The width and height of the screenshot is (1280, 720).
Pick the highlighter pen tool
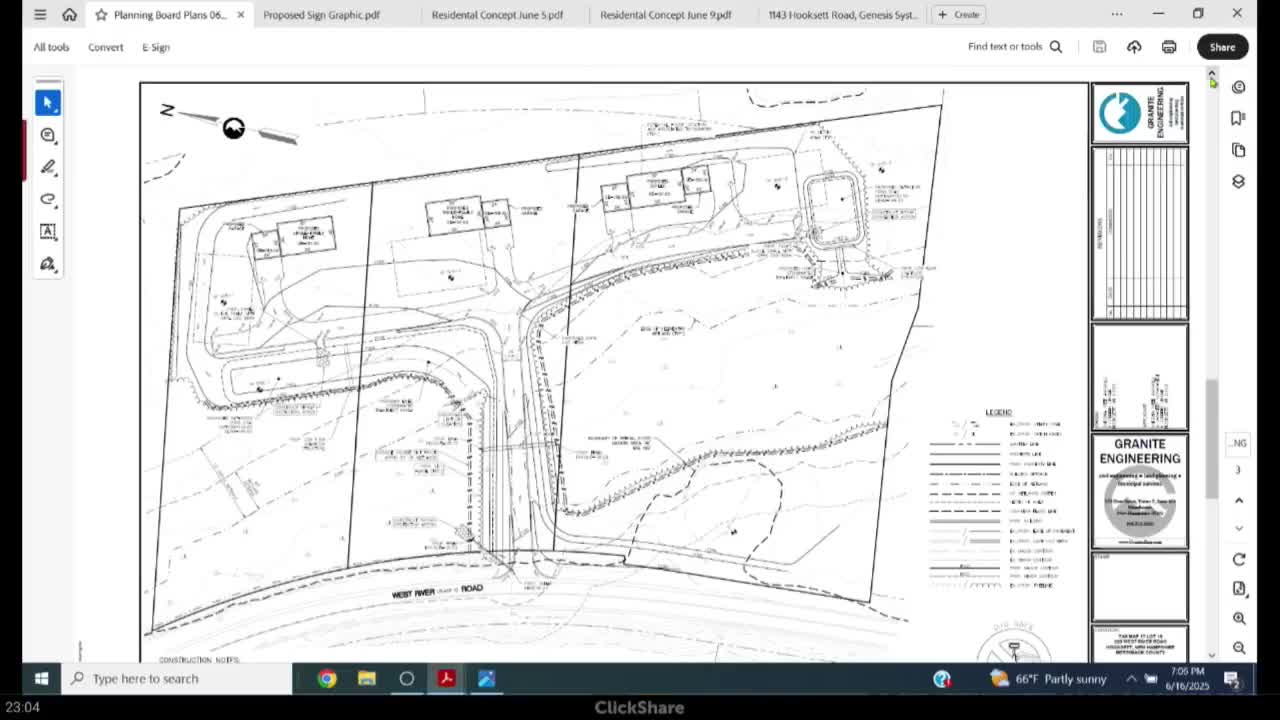point(48,167)
